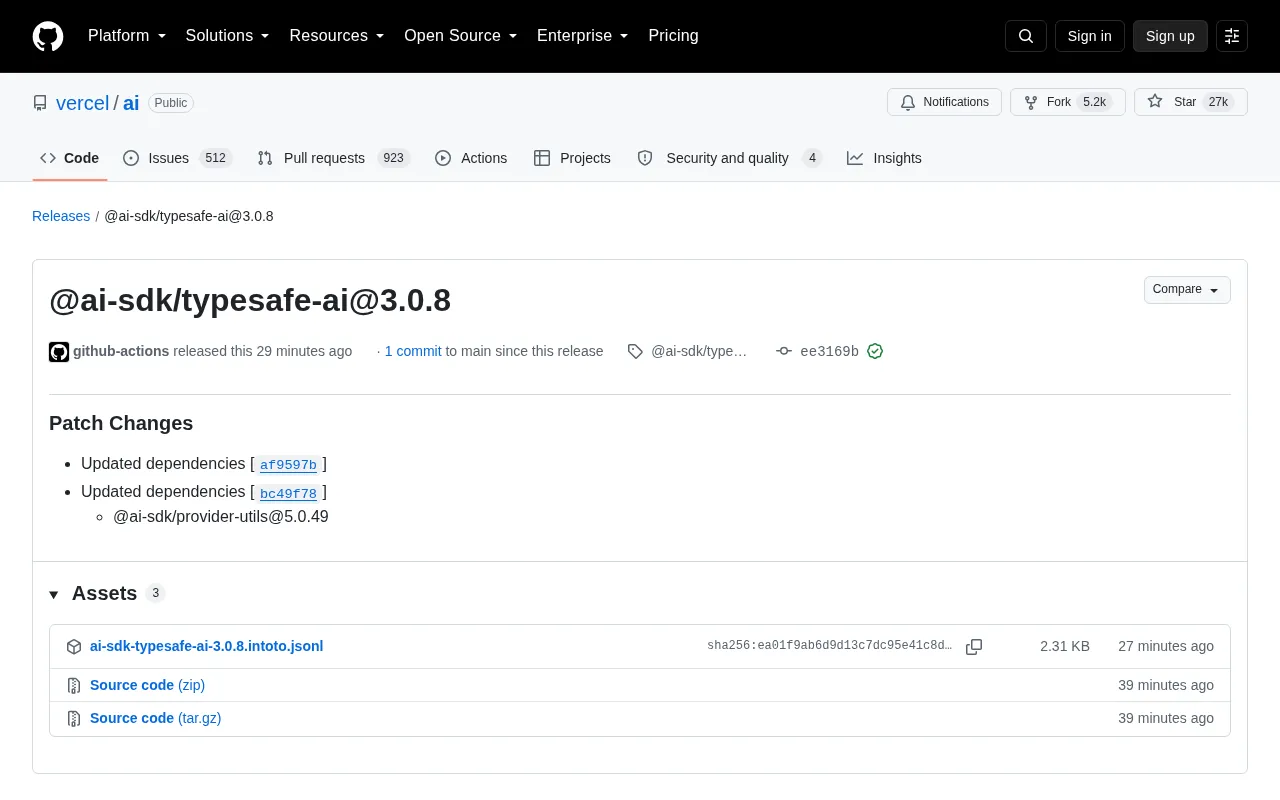This screenshot has height=800, width=1280.
Task: Click the archive icon for Source code (tar.gz)
Action: point(74,719)
